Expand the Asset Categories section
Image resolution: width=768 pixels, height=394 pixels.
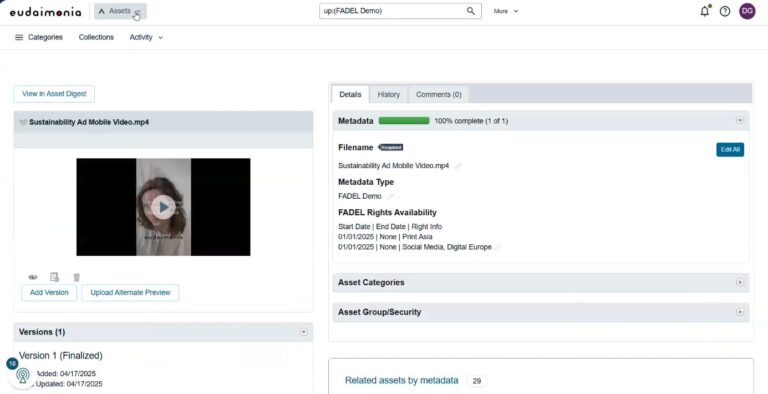click(740, 283)
